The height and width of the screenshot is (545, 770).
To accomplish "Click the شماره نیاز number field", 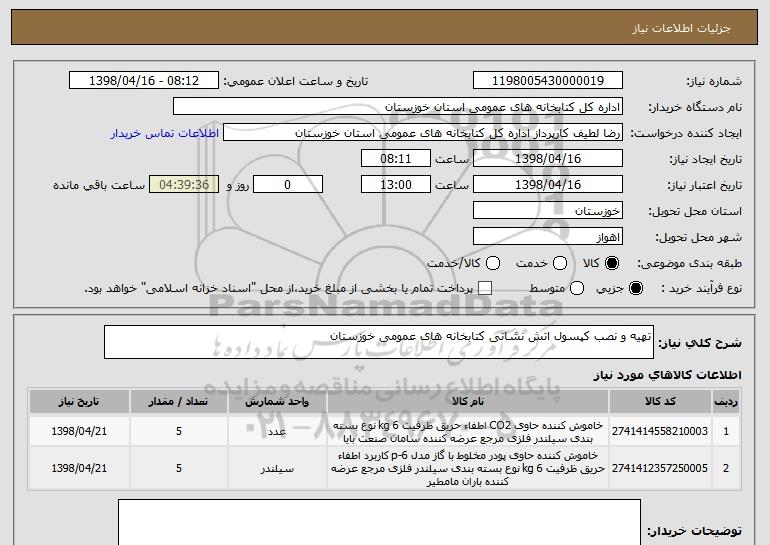I will [x=546, y=81].
